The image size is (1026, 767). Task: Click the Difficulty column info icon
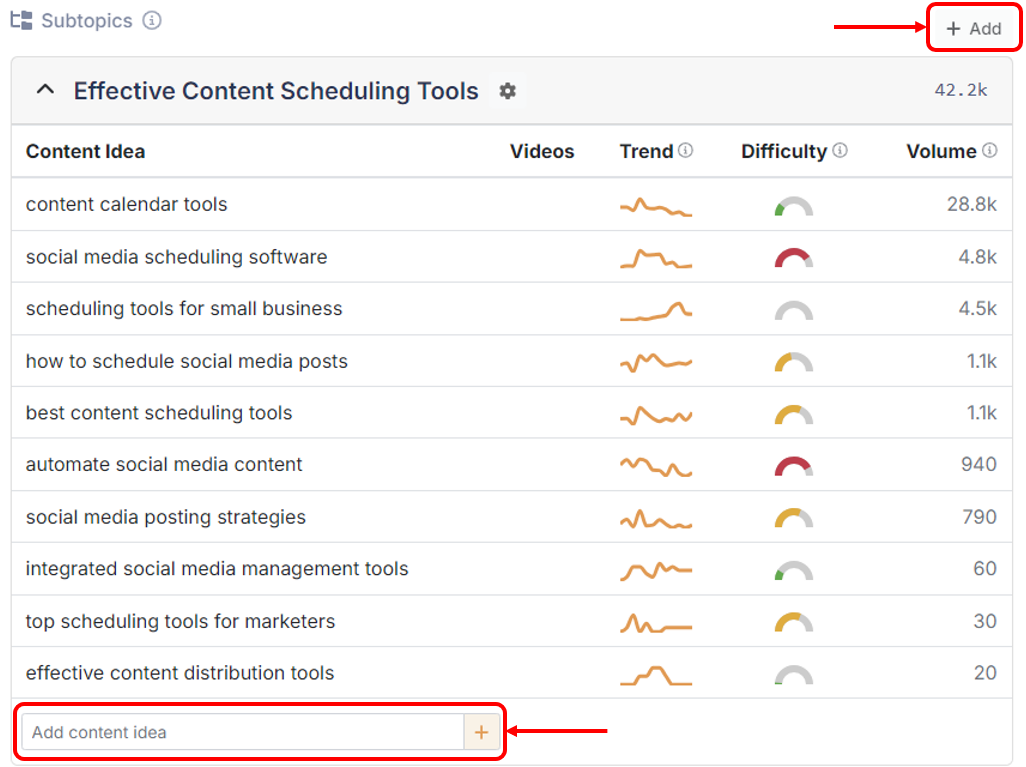point(839,150)
